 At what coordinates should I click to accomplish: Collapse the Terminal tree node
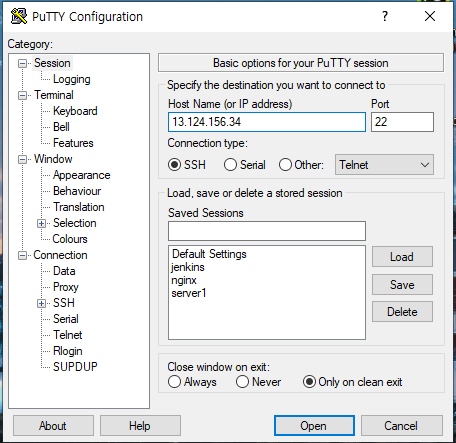(22, 95)
